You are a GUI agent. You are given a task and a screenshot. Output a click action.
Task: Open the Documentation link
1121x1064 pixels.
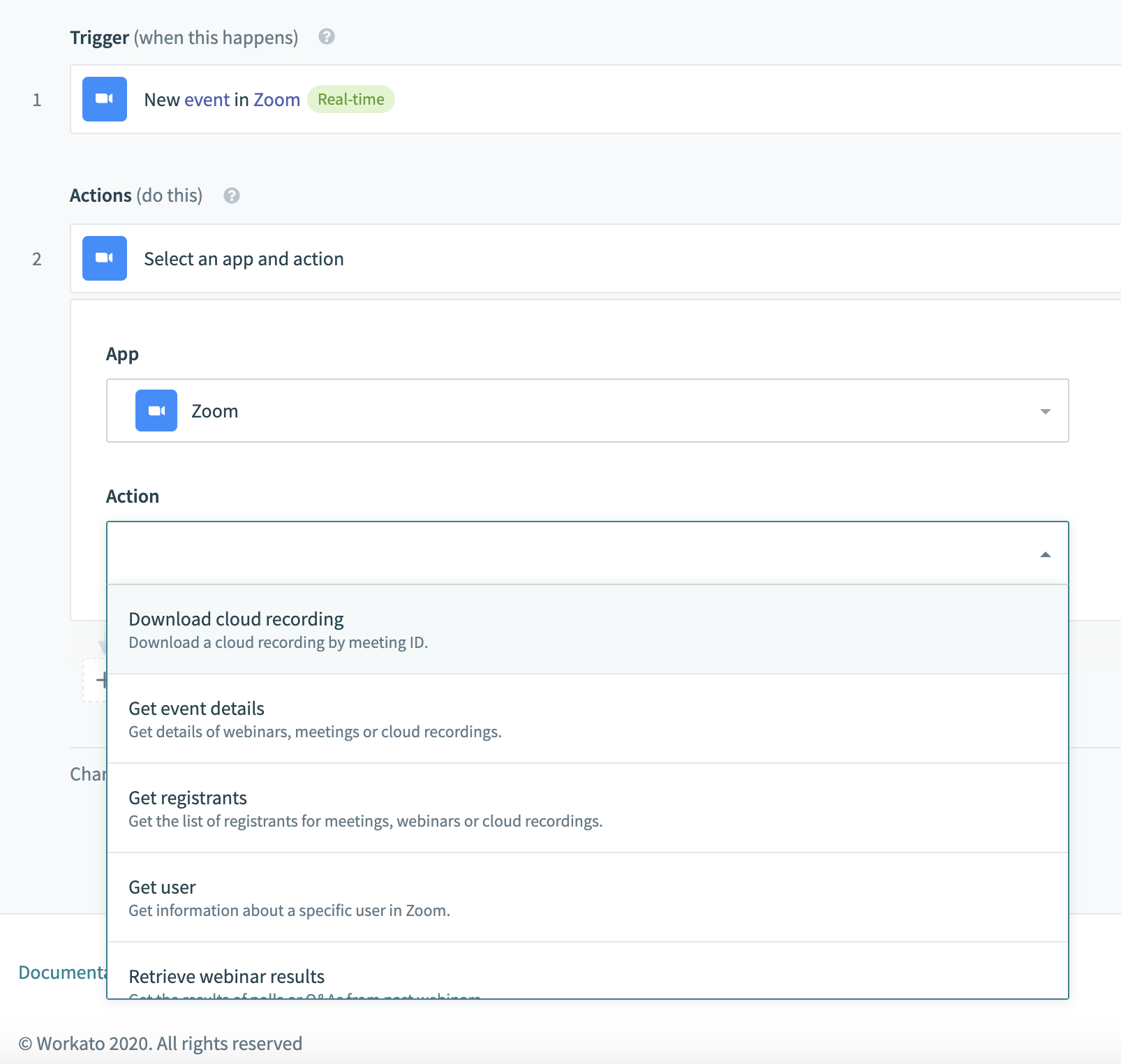coord(62,973)
